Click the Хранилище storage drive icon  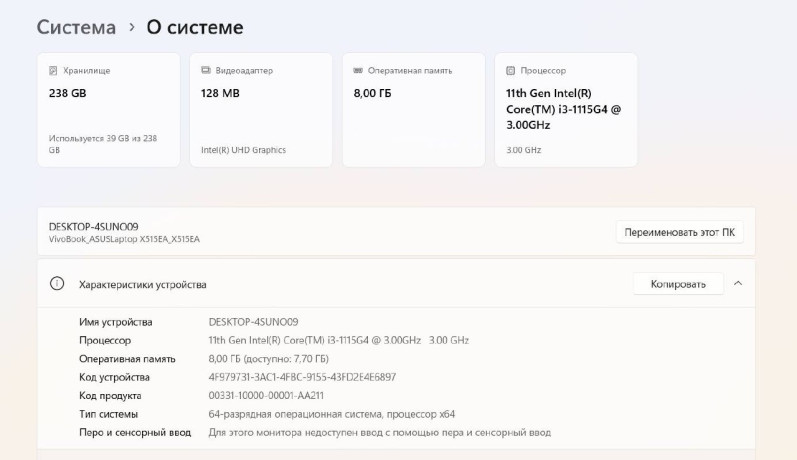54,71
